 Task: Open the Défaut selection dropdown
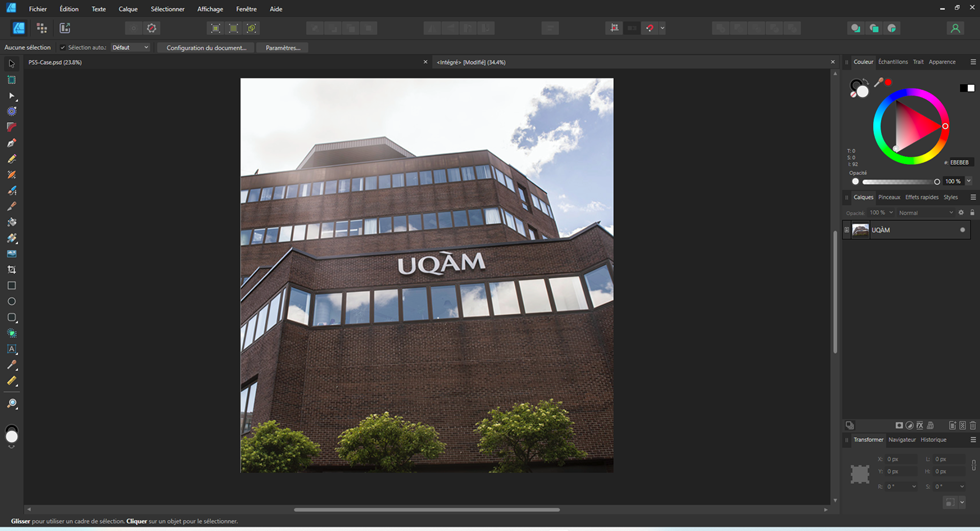click(x=130, y=47)
